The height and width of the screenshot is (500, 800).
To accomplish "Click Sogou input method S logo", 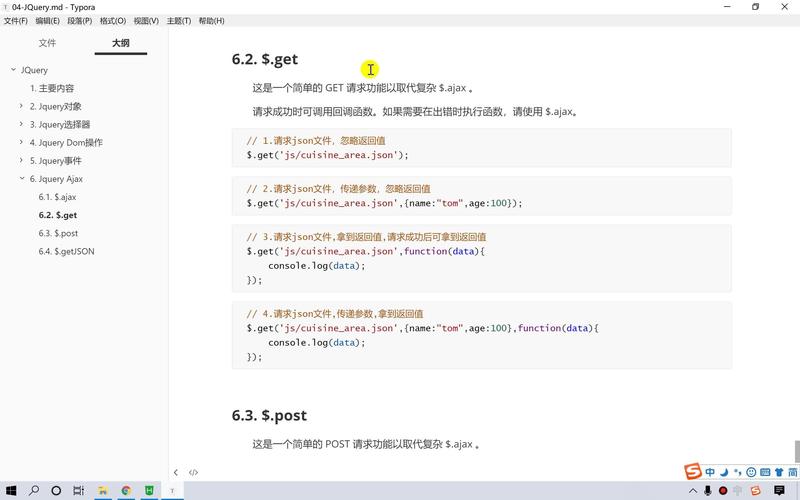I will (x=693, y=471).
